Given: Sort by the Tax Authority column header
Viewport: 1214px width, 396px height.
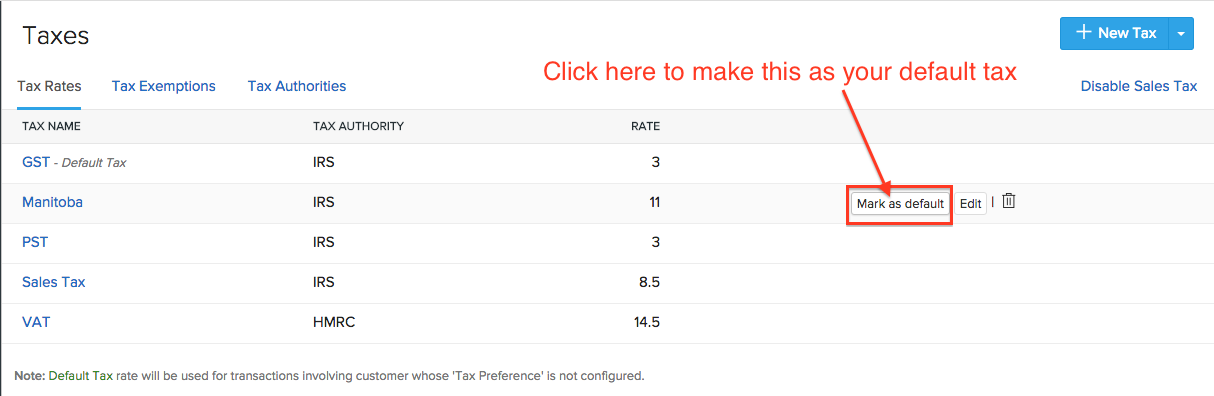Looking at the screenshot, I should click(358, 126).
